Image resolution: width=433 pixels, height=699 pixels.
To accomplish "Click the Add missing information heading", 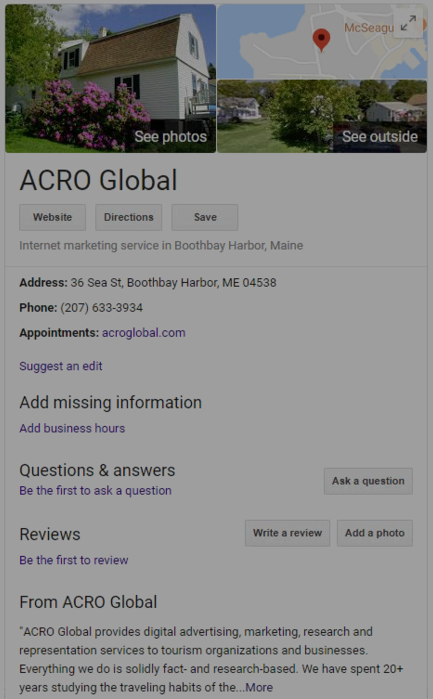I will (x=111, y=403).
